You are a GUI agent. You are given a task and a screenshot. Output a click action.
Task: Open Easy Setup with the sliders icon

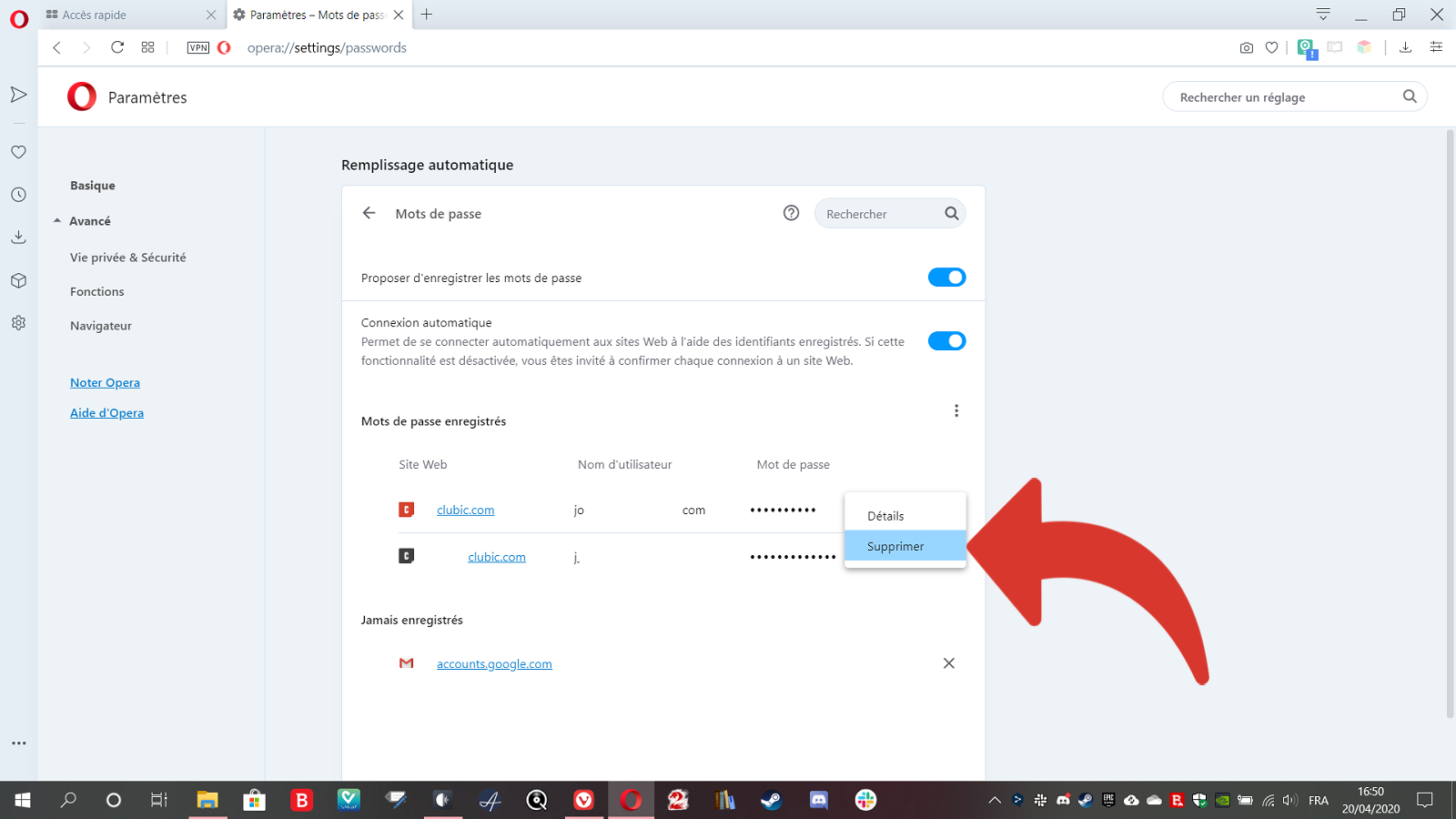point(1436,47)
